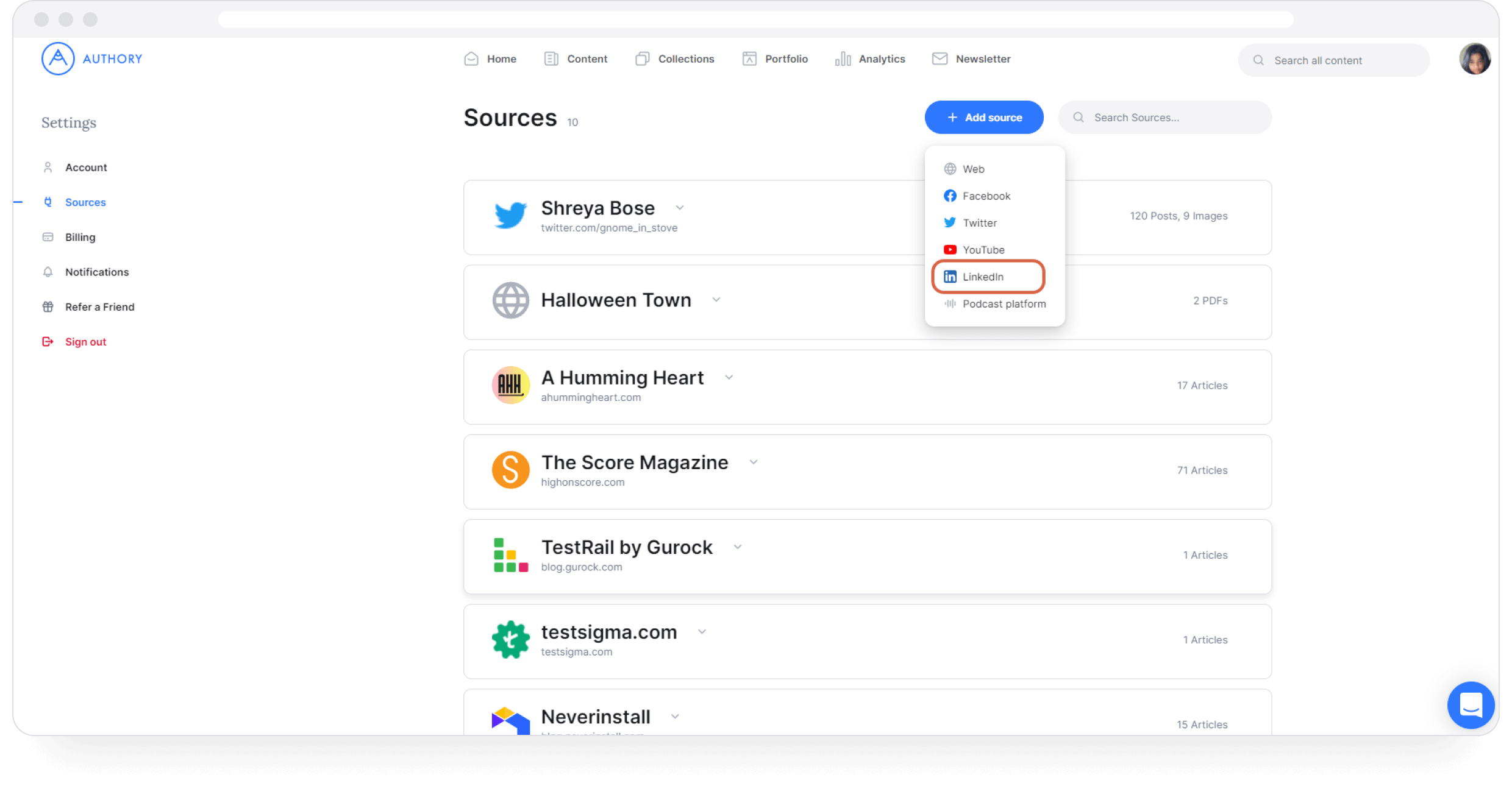Open Billing settings in sidebar

(80, 237)
